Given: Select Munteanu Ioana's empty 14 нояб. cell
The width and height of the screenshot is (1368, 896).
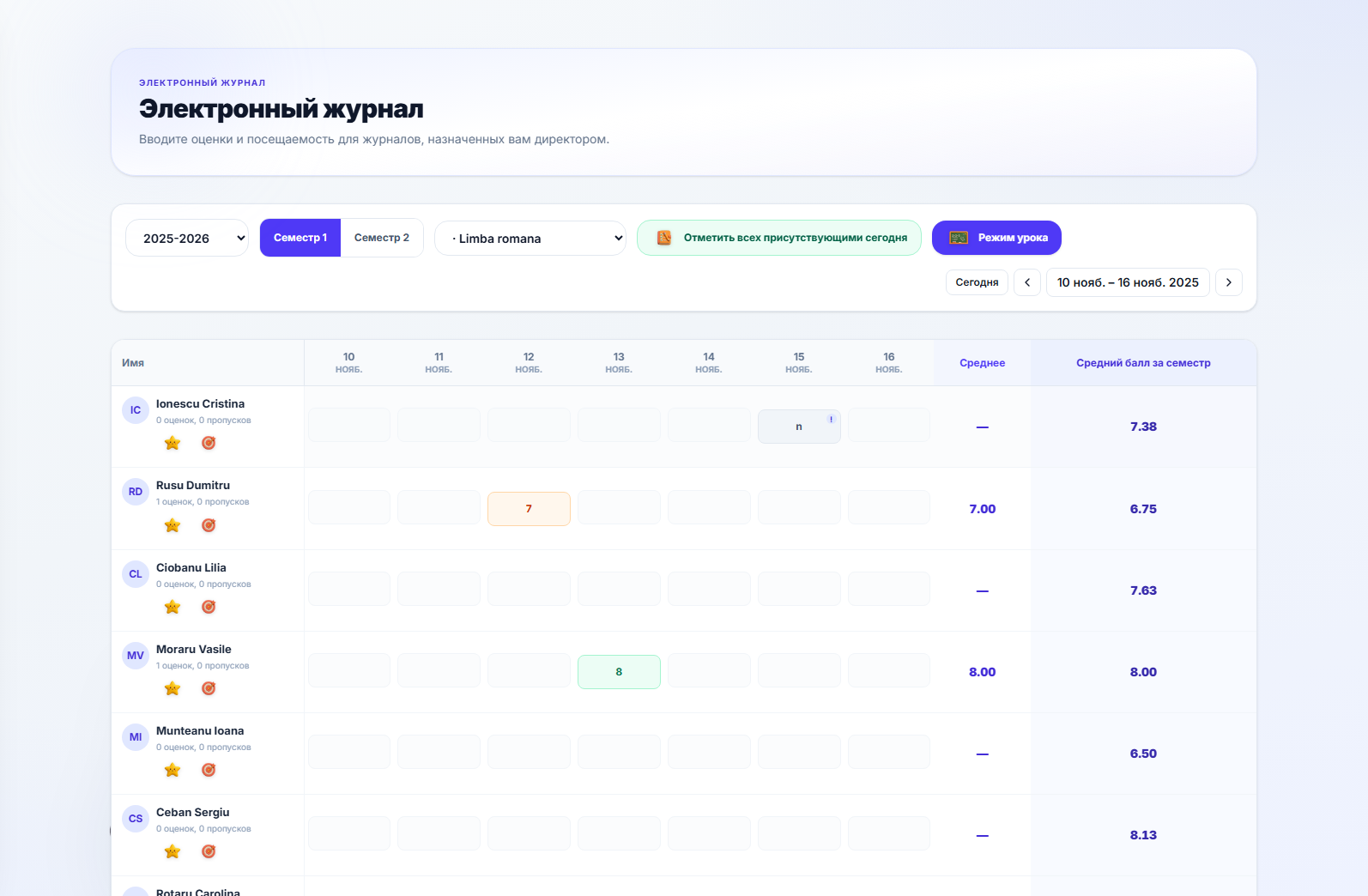Looking at the screenshot, I should click(x=709, y=752).
